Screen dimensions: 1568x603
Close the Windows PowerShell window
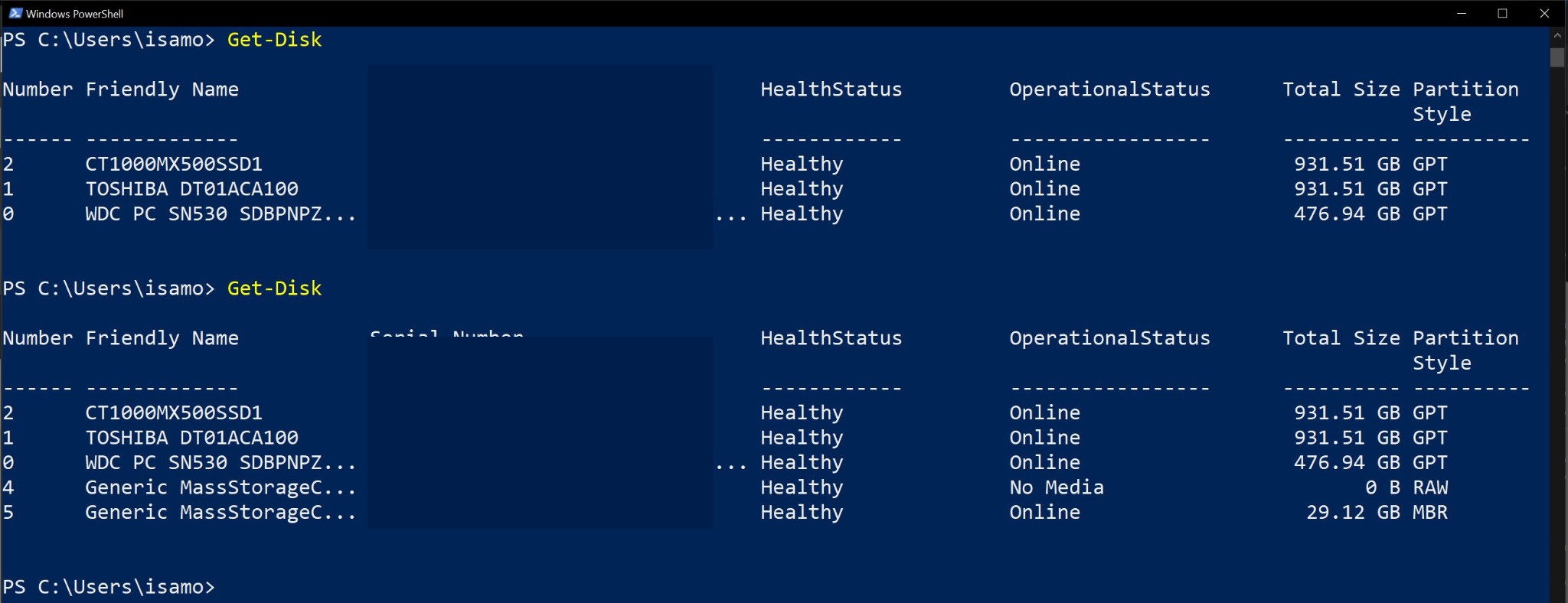pyautogui.click(x=1544, y=13)
